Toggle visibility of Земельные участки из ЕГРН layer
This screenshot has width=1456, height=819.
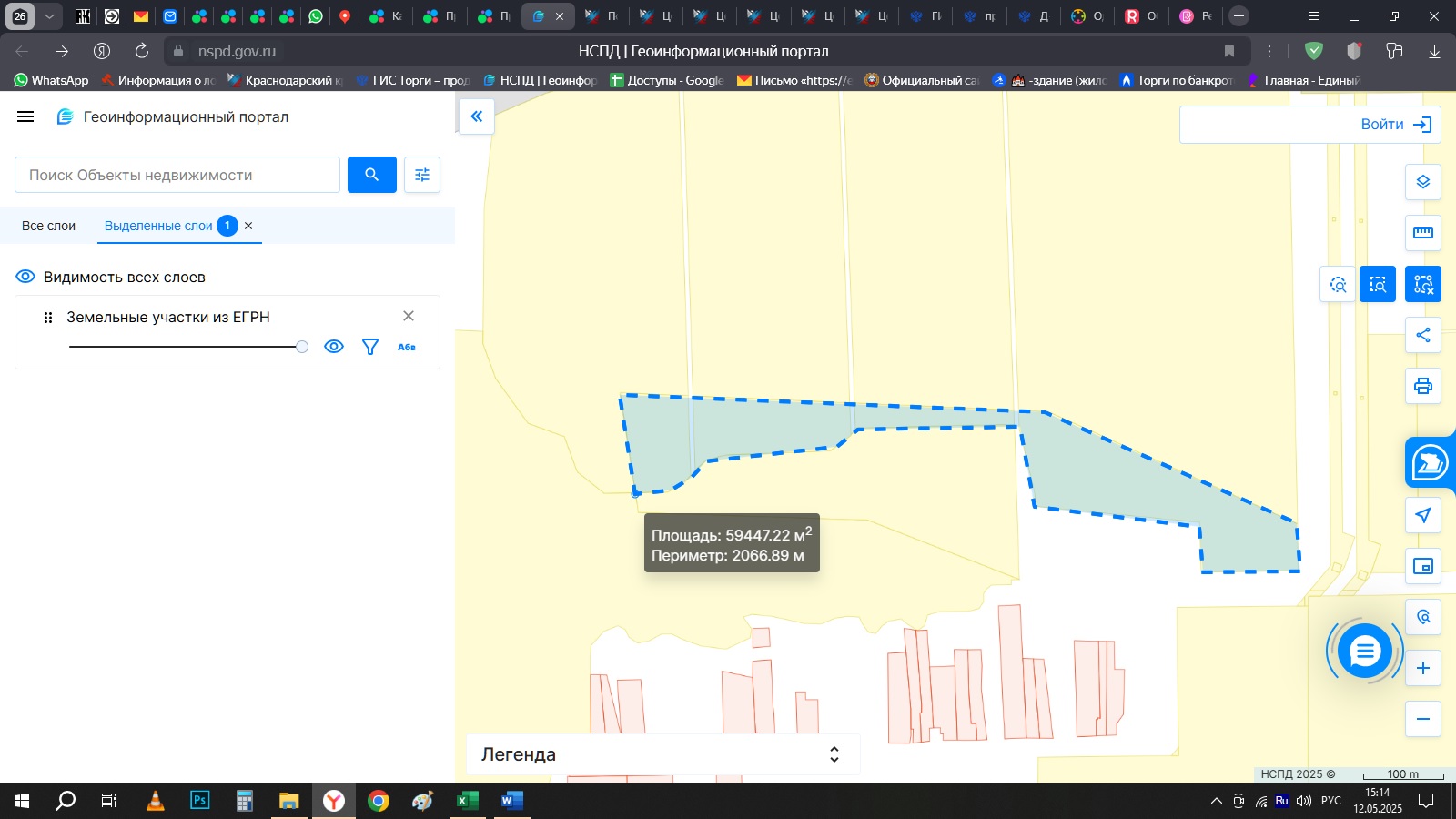[x=334, y=347]
